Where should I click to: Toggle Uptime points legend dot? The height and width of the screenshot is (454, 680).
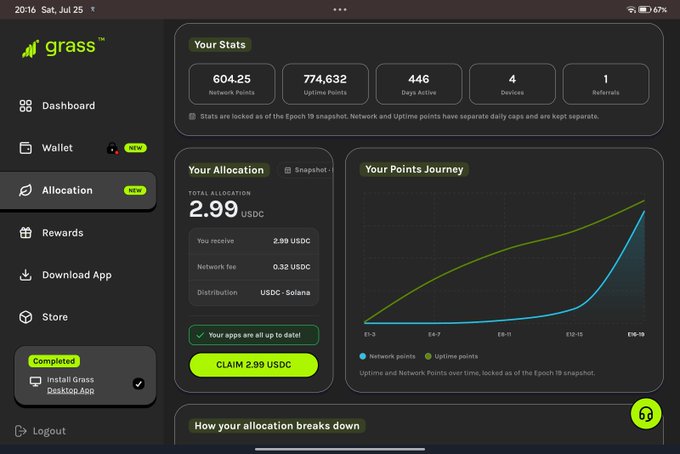pyautogui.click(x=428, y=356)
